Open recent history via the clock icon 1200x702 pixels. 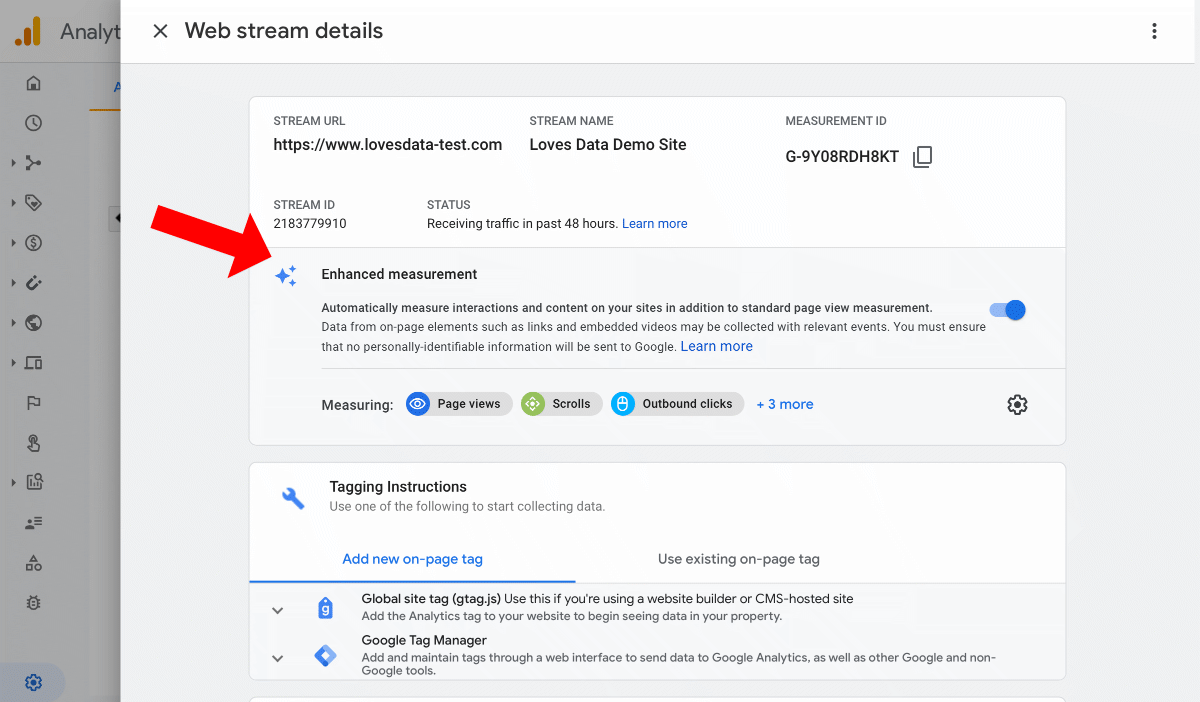click(32, 123)
